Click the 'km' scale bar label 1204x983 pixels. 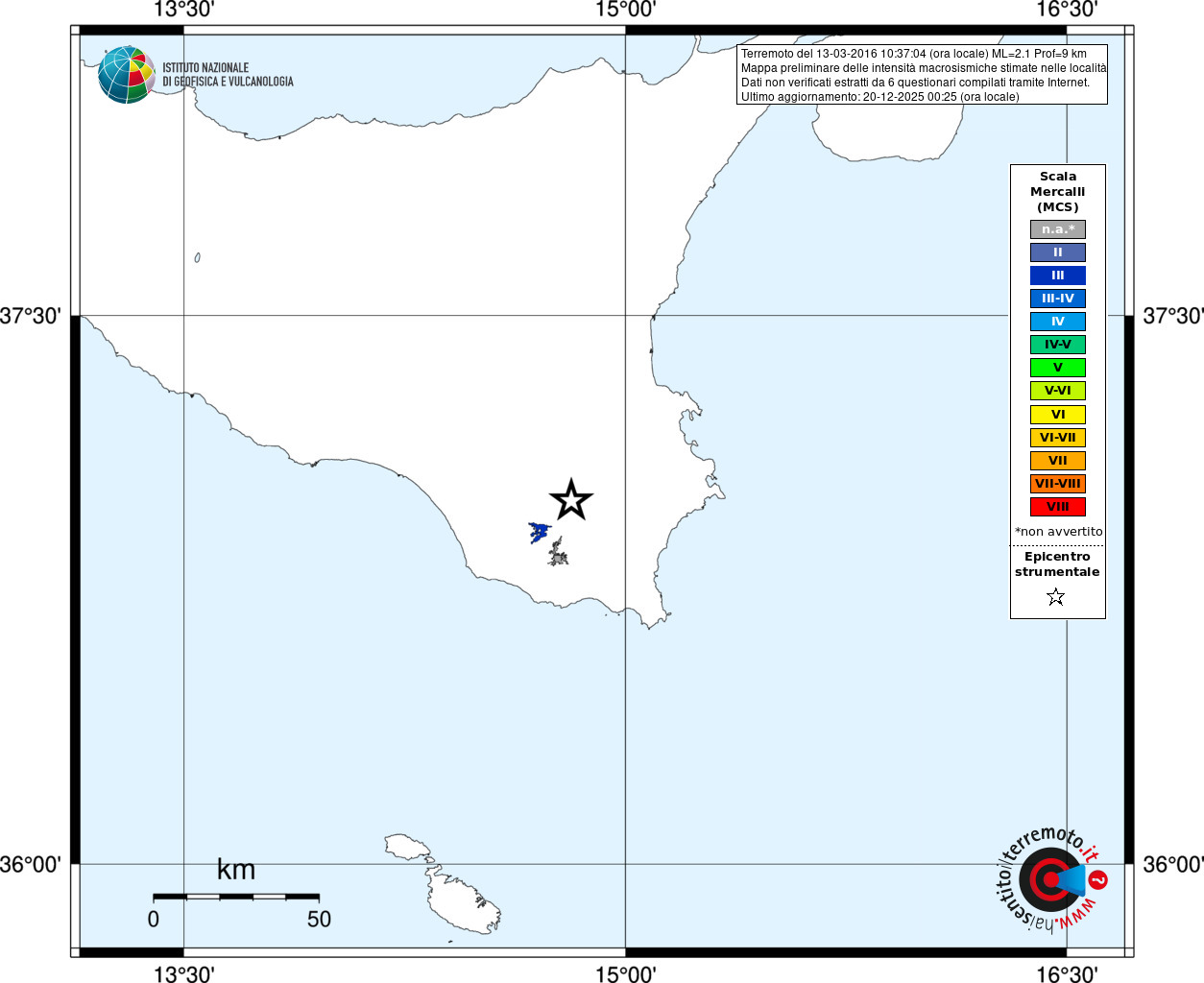[x=236, y=870]
